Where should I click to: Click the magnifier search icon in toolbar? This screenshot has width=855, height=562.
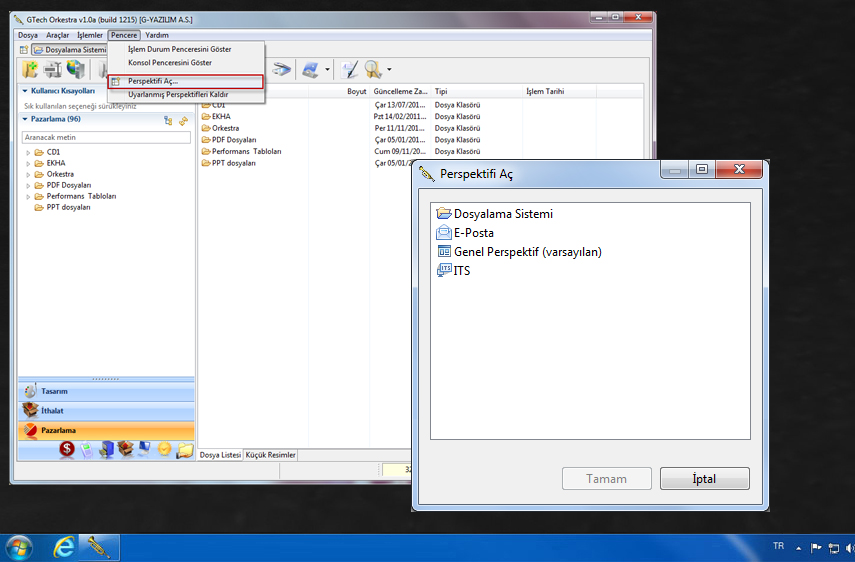click(x=373, y=69)
